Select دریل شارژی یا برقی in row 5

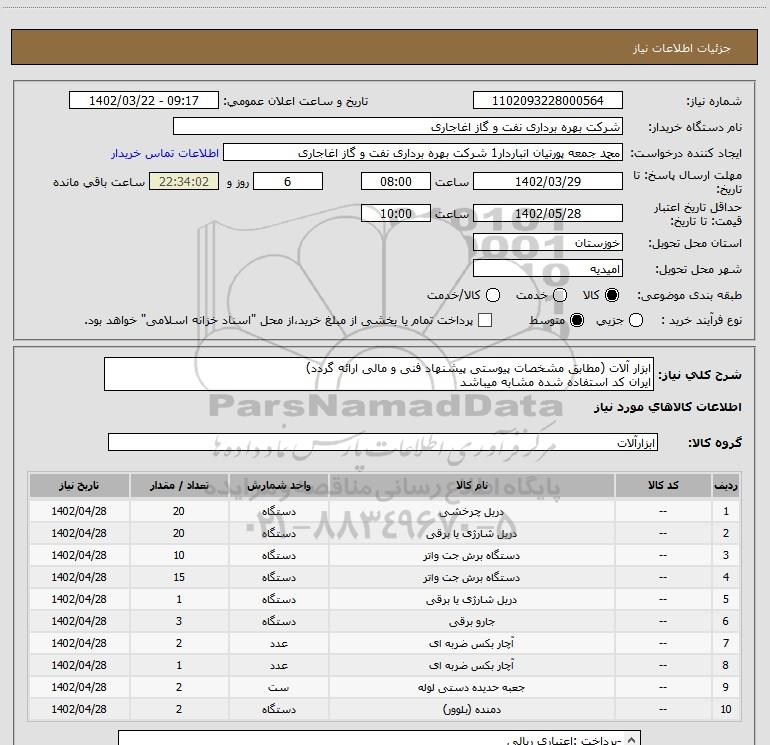click(471, 600)
